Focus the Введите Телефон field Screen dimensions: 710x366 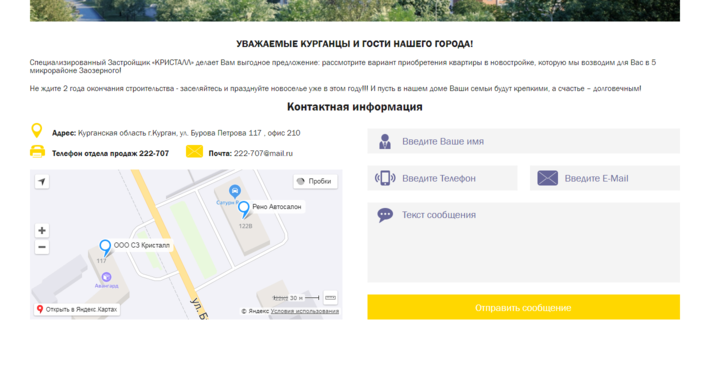[x=442, y=178]
